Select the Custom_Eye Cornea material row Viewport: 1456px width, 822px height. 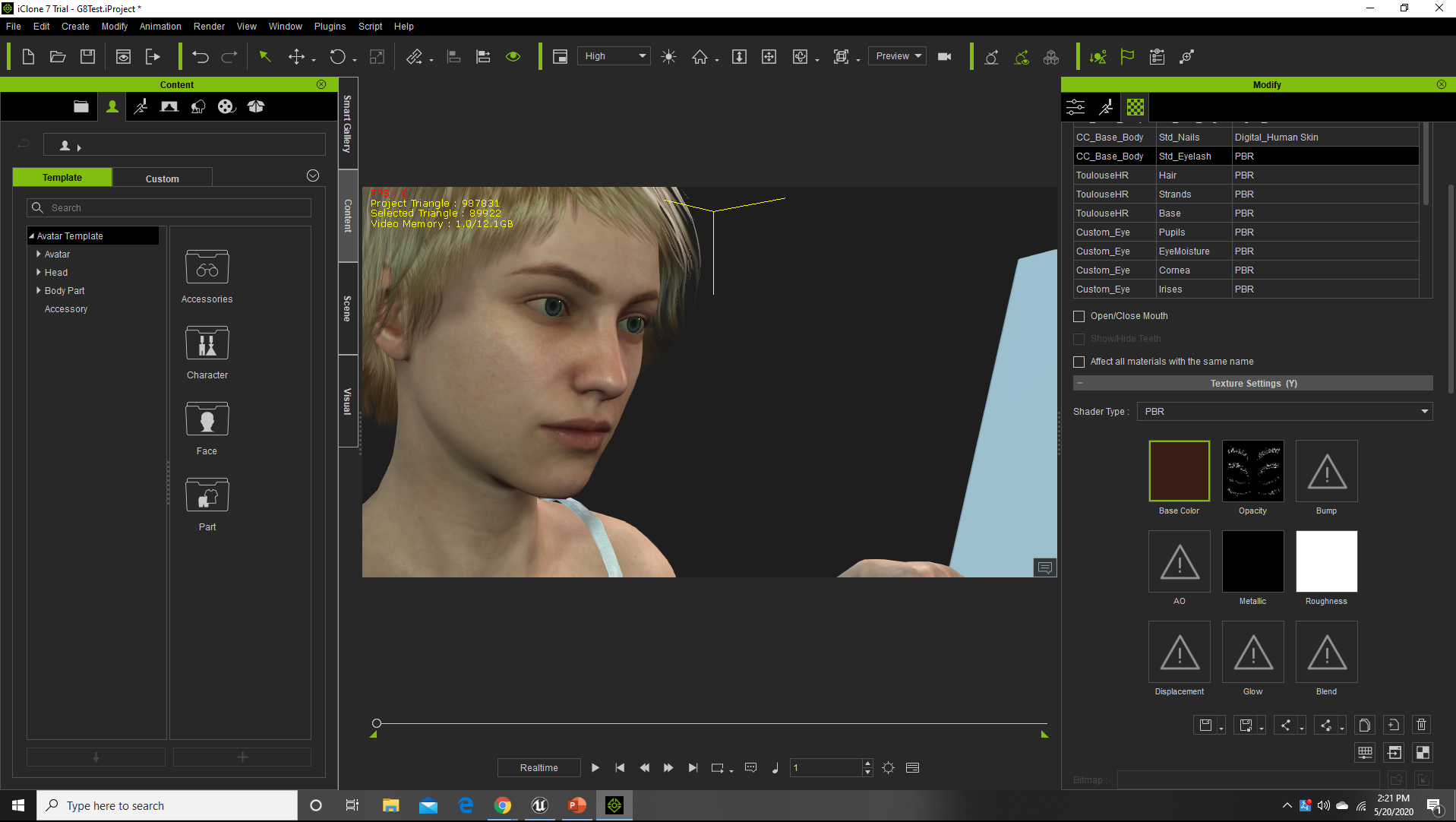point(1246,270)
